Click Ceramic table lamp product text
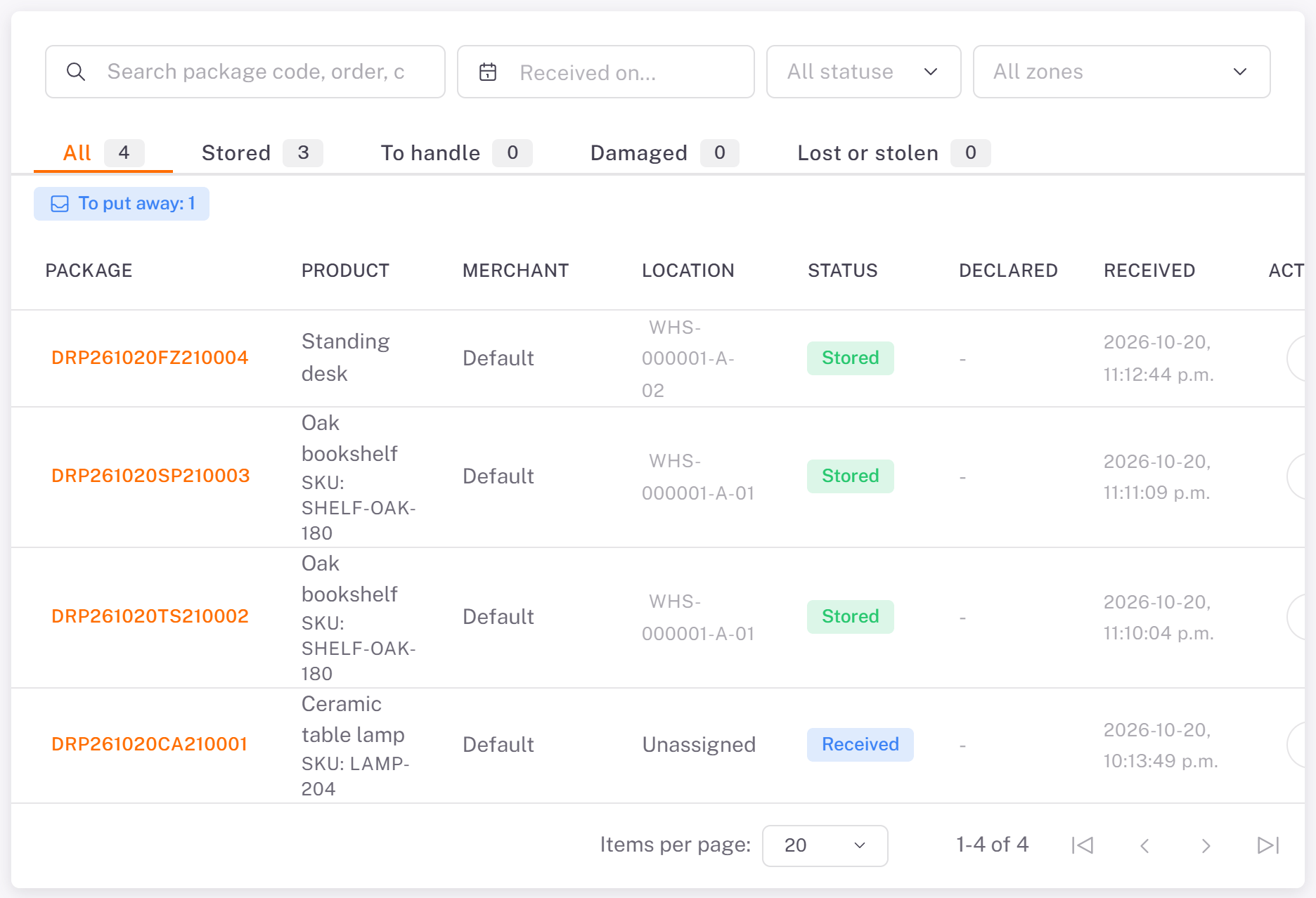 pos(353,720)
